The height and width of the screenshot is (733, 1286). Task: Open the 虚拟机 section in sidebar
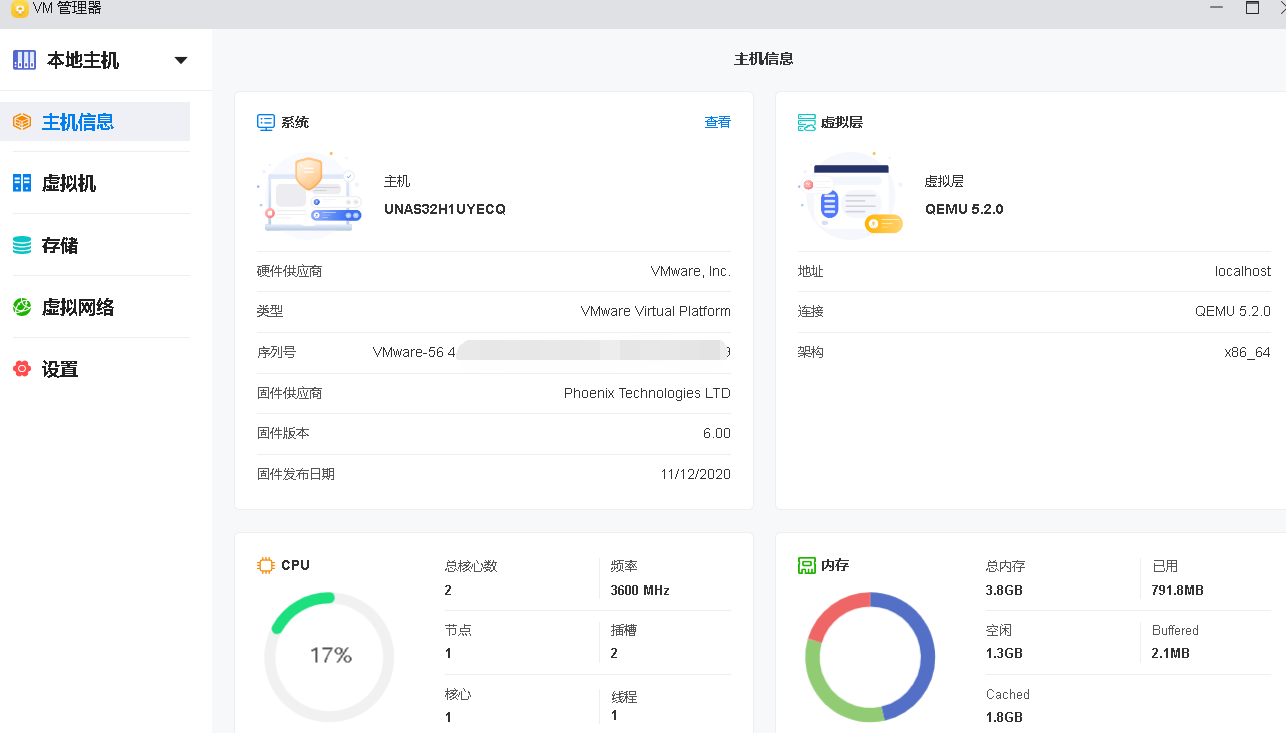pyautogui.click(x=69, y=183)
